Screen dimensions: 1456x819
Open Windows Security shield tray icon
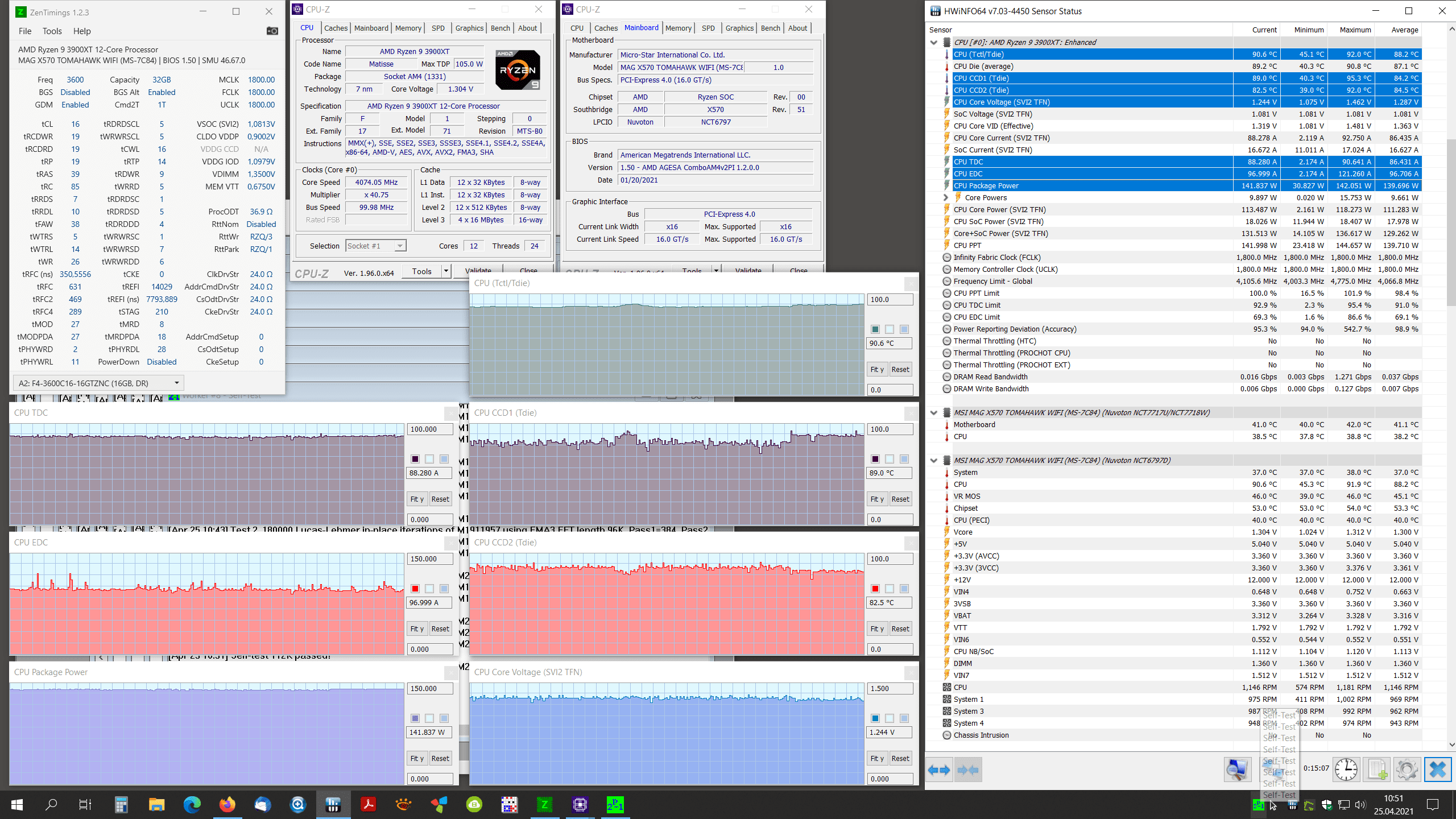(x=1327, y=805)
